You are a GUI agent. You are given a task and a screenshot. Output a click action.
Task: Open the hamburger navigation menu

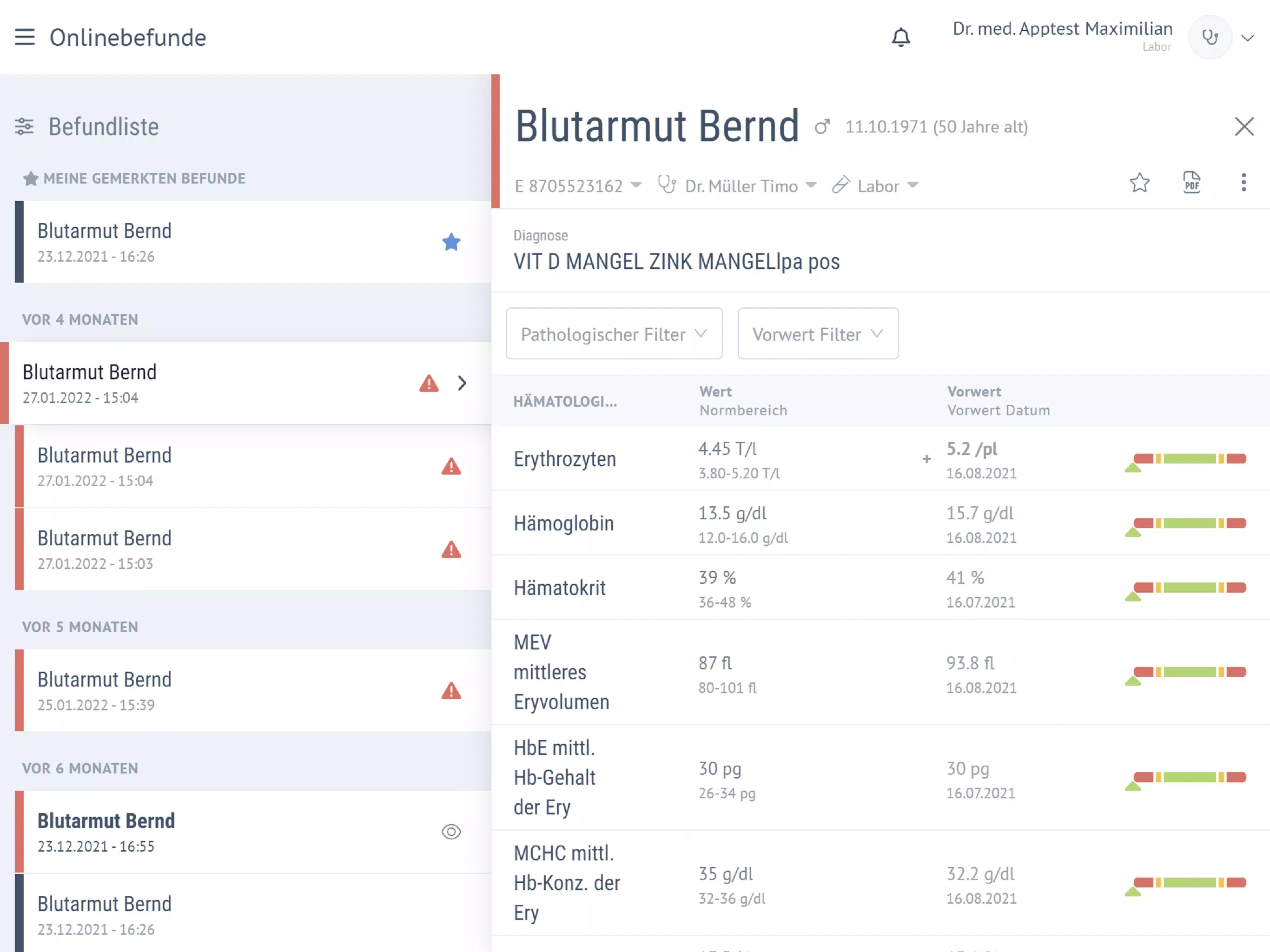25,37
